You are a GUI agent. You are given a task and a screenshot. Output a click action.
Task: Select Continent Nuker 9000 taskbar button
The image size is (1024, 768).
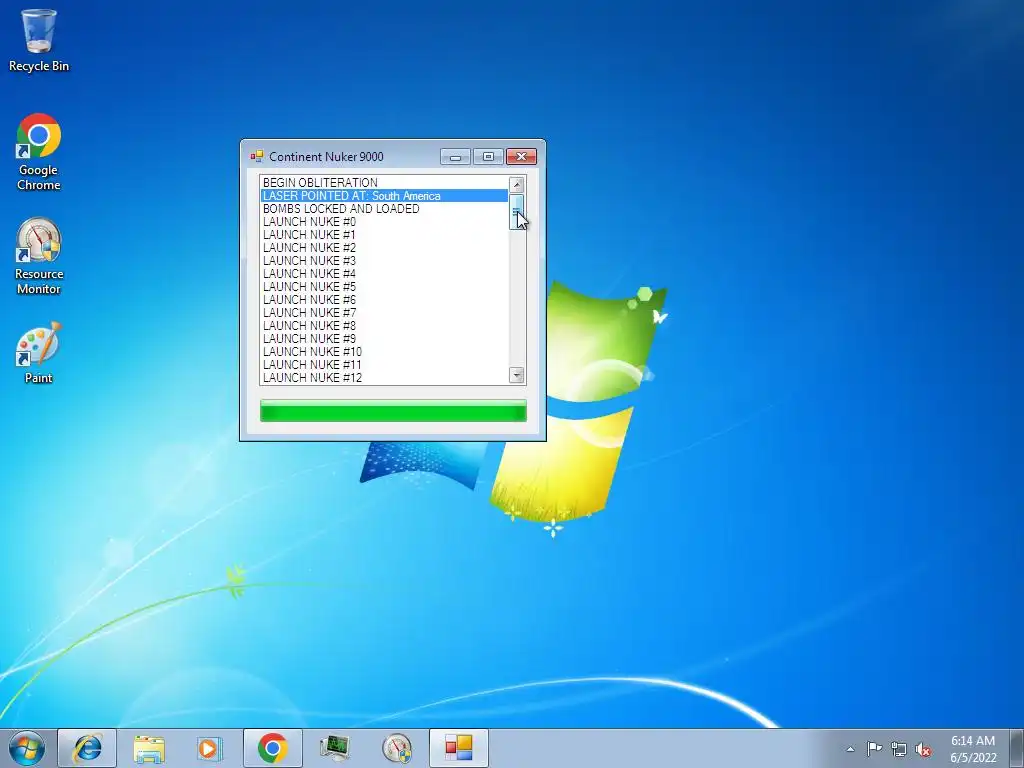(458, 748)
